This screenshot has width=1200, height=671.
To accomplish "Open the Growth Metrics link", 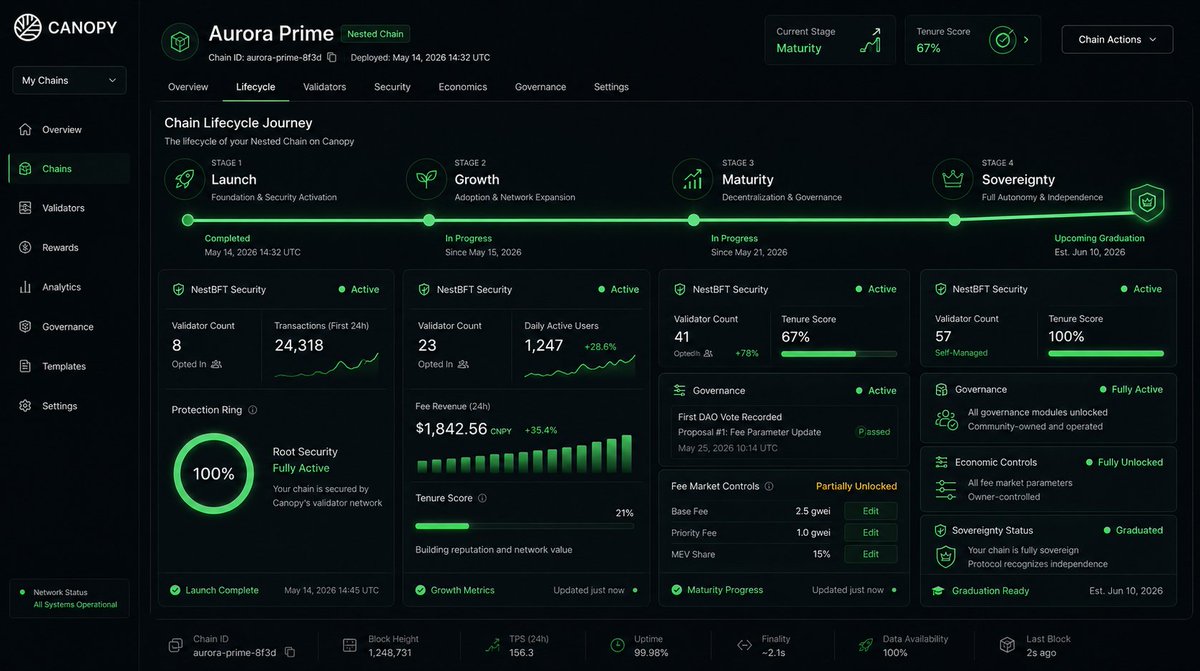I will click(x=462, y=590).
